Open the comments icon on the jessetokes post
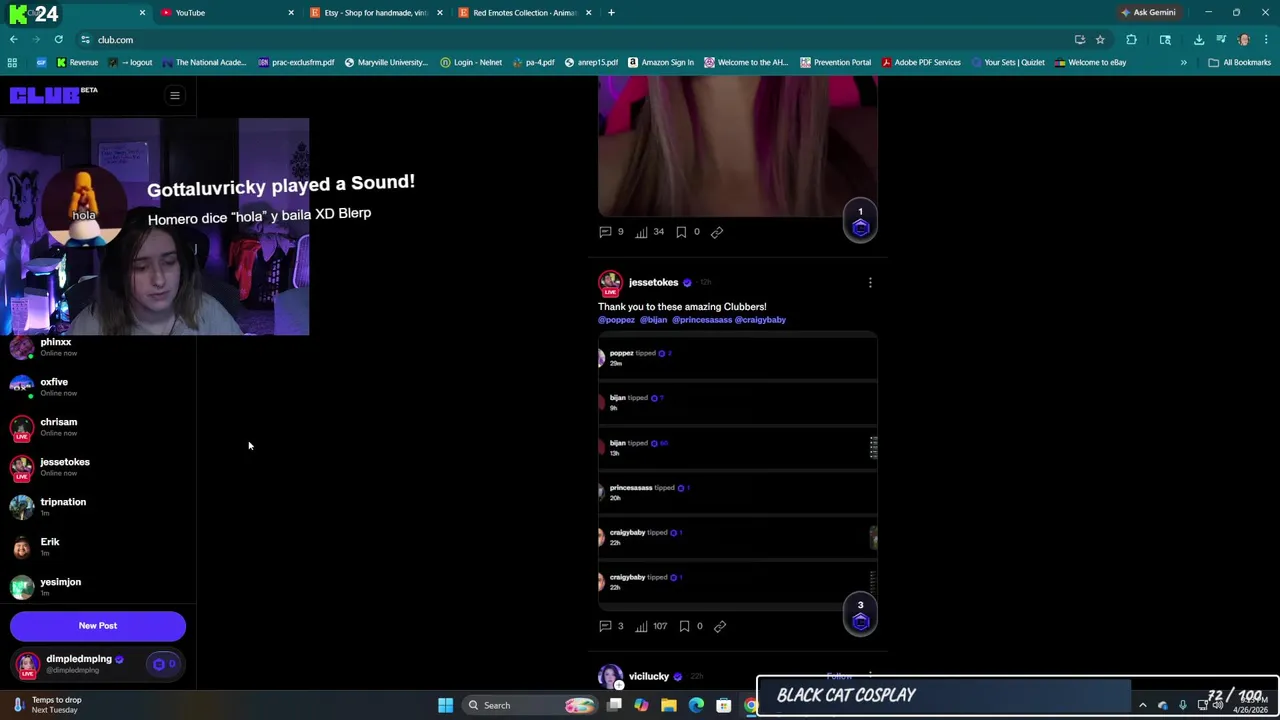Image resolution: width=1280 pixels, height=720 pixels. pyautogui.click(x=605, y=626)
